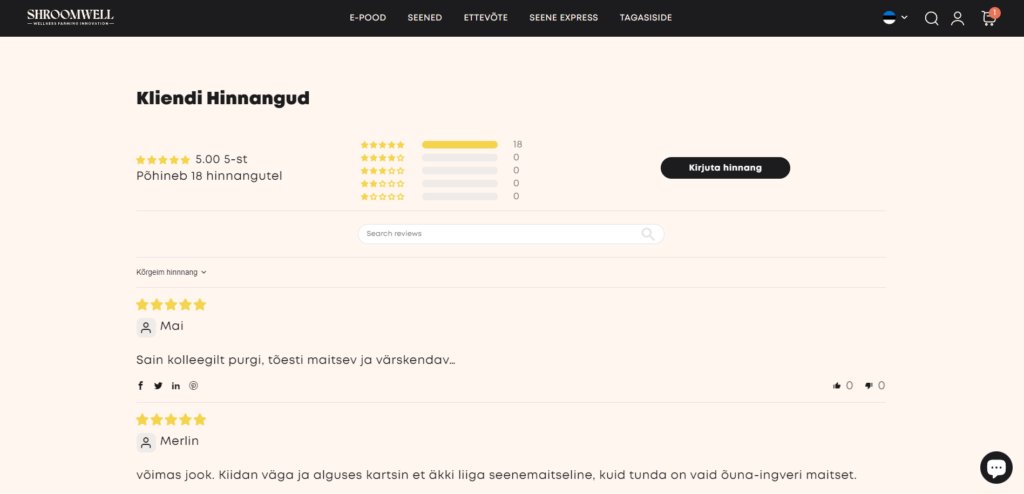
Task: Open the Shopify chat bubble
Action: (995, 466)
